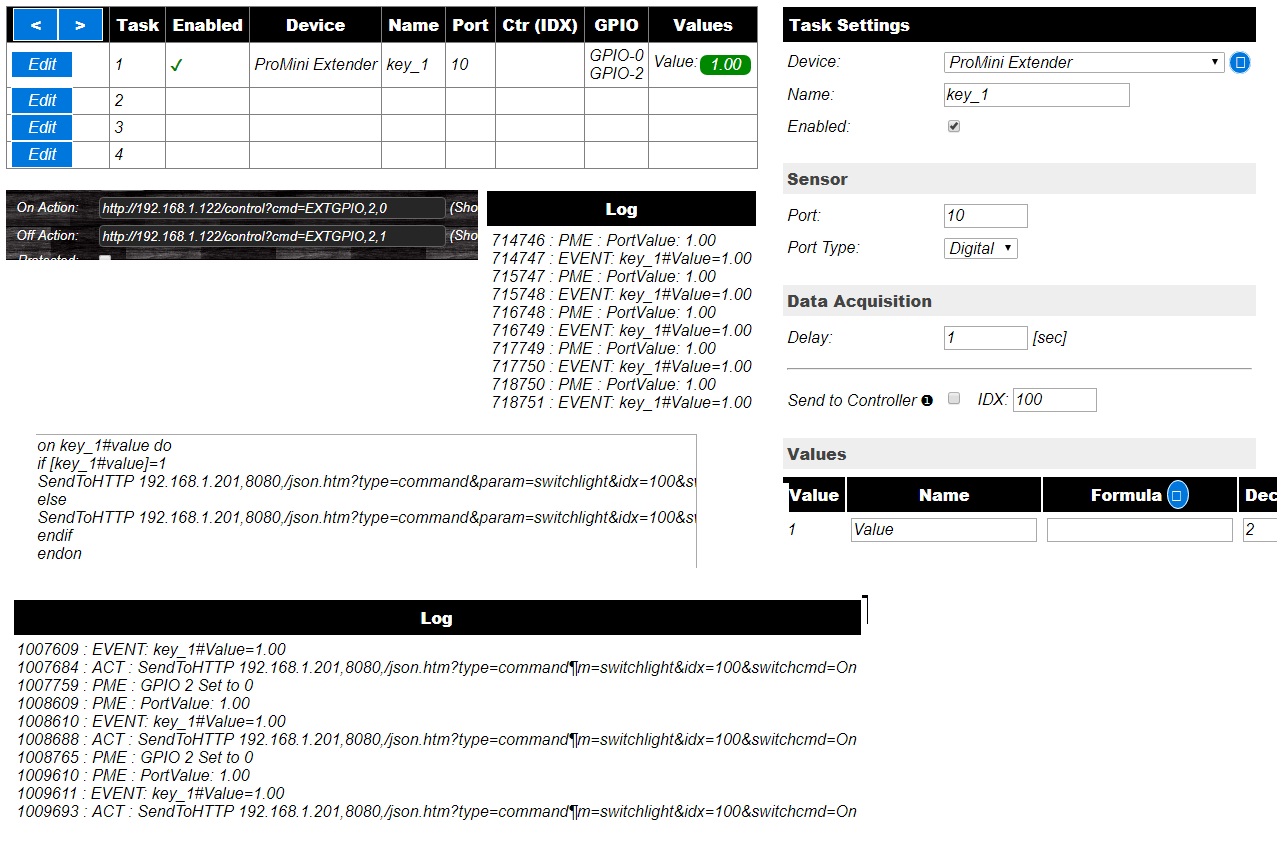This screenshot has height=844, width=1284.
Task: Click the Data Acquisition section heading
Action: pos(859,301)
